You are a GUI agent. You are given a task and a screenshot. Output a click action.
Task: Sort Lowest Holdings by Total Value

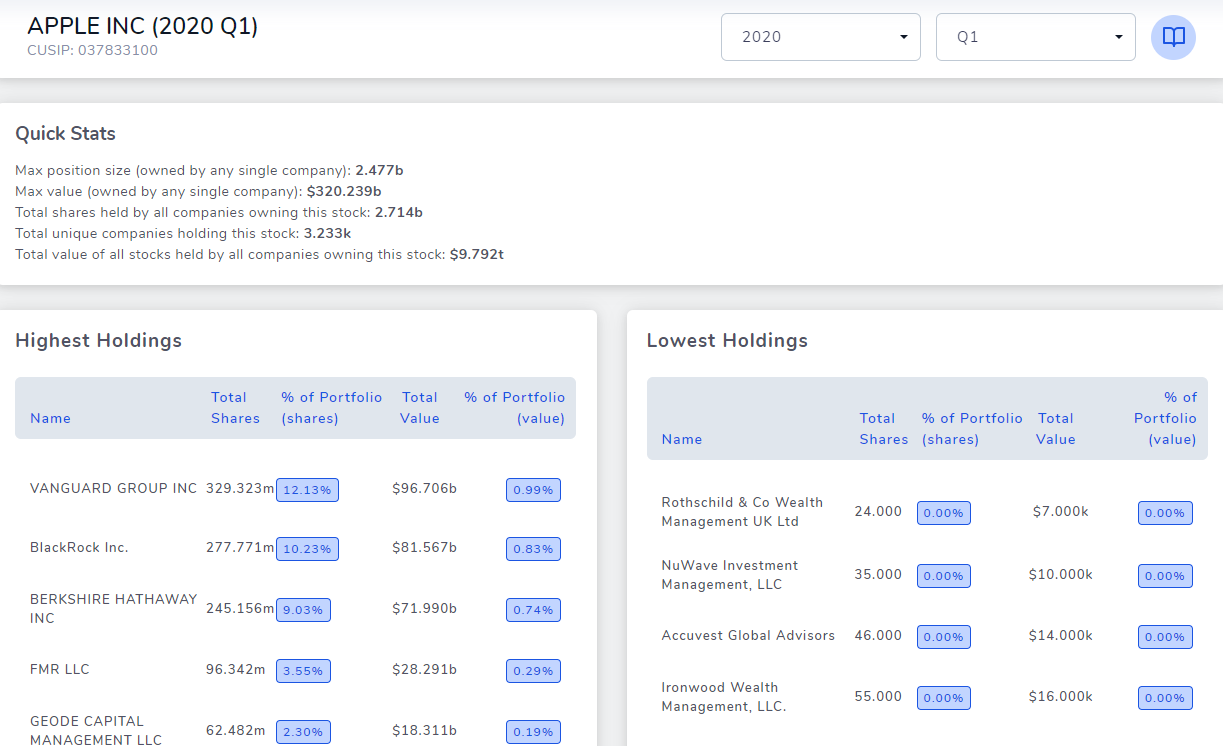(1057, 429)
